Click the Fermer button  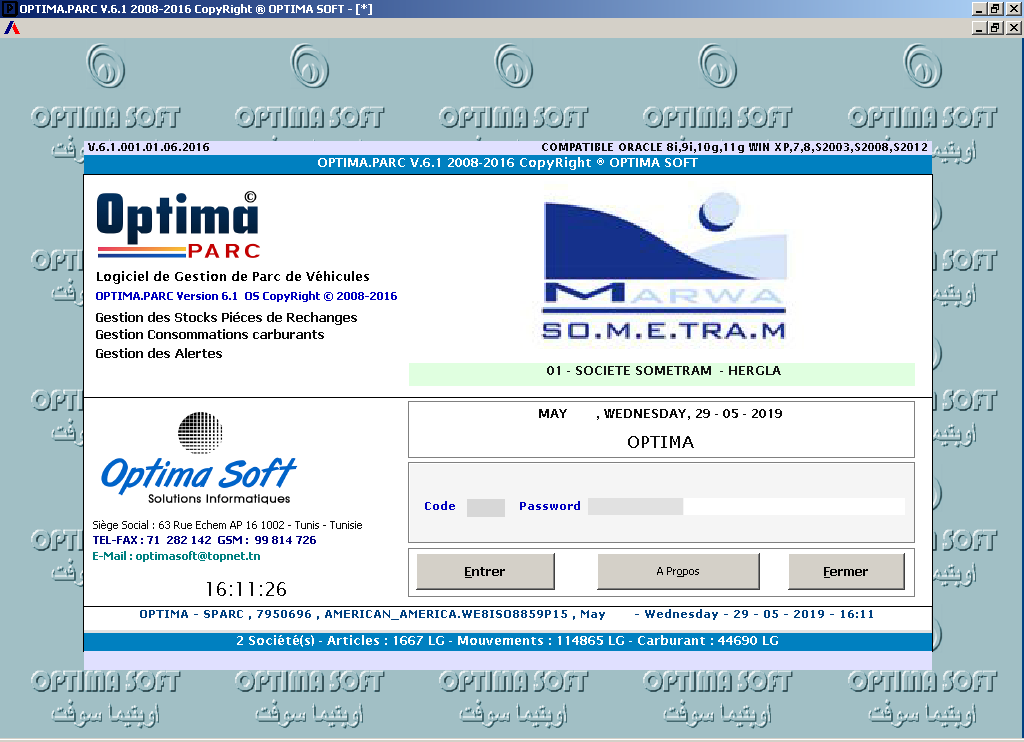pos(846,572)
